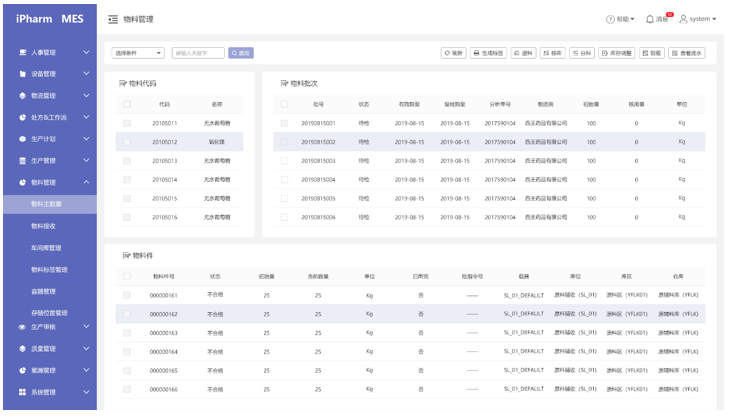This screenshot has width=729, height=419.
Task: Tick the checkbox for code 20105014
Action: tap(127, 180)
